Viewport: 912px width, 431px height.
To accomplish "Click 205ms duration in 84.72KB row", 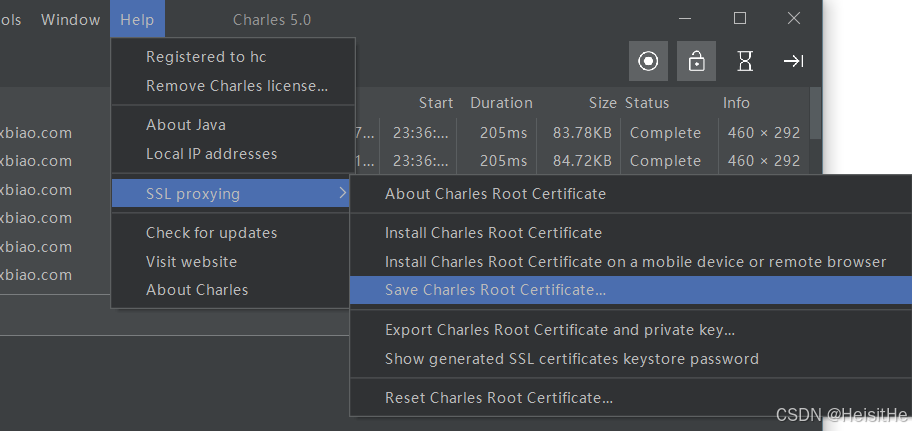I will [503, 161].
